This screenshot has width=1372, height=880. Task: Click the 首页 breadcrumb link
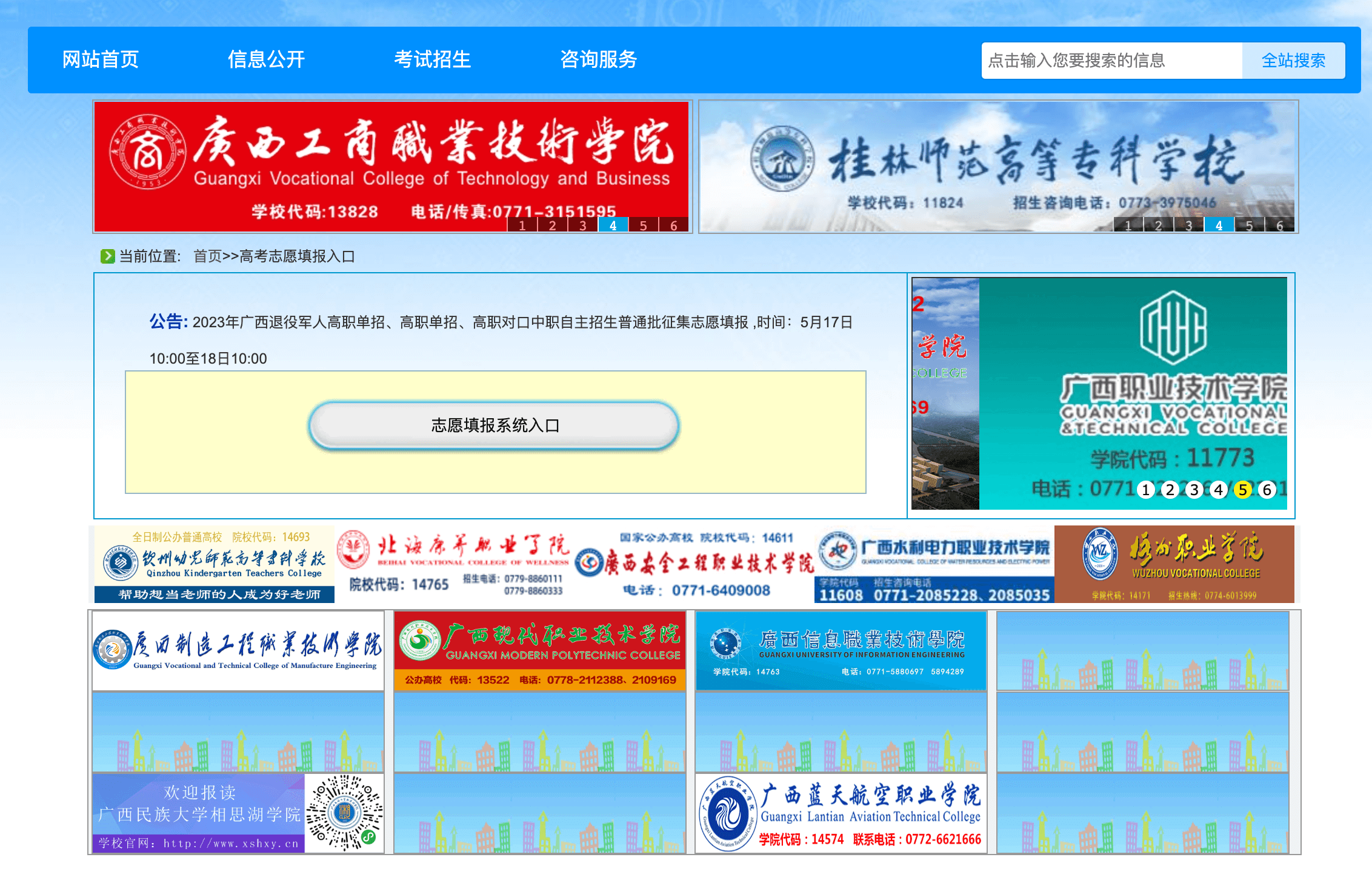(x=208, y=256)
